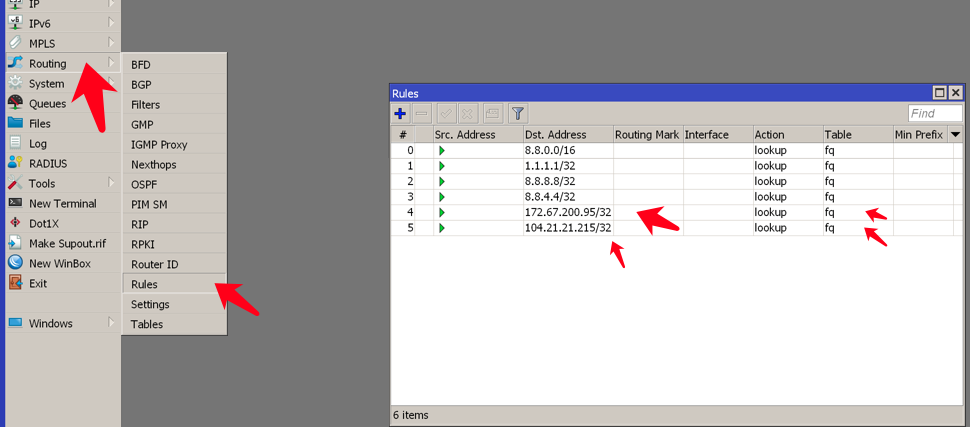Click the Exit door icon

coord(16,283)
